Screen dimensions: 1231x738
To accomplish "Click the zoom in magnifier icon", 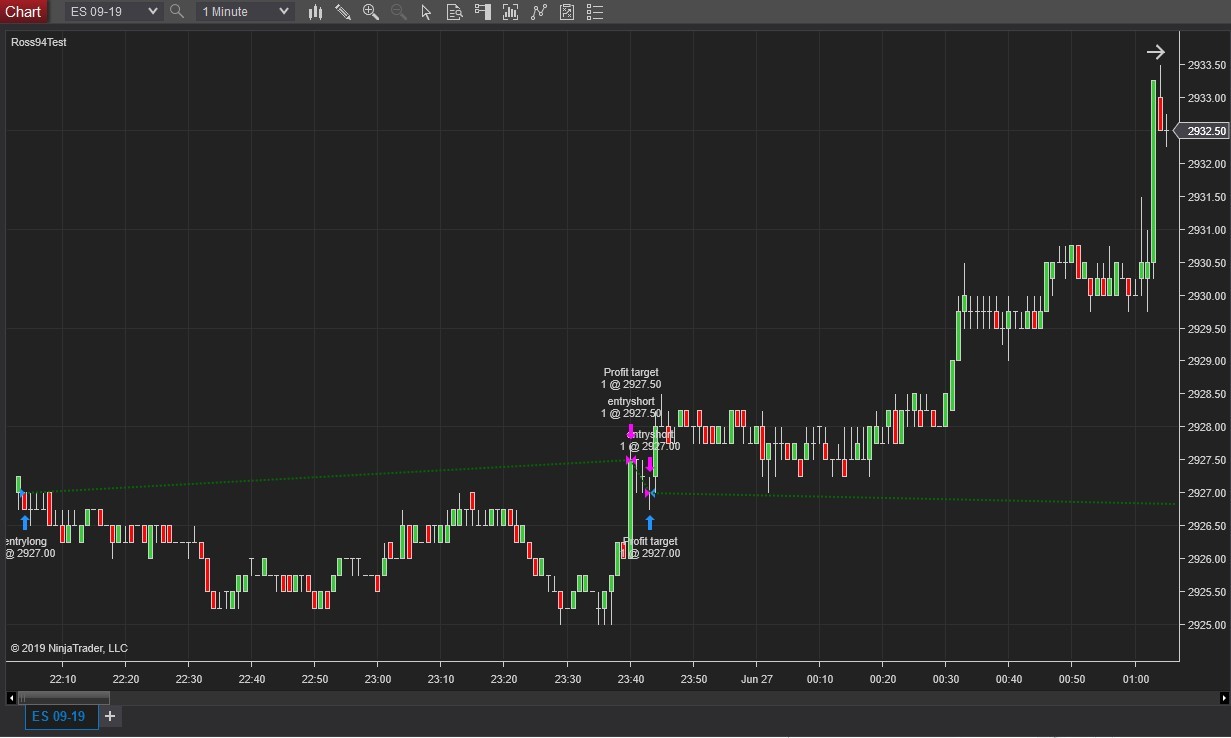I will pos(371,12).
